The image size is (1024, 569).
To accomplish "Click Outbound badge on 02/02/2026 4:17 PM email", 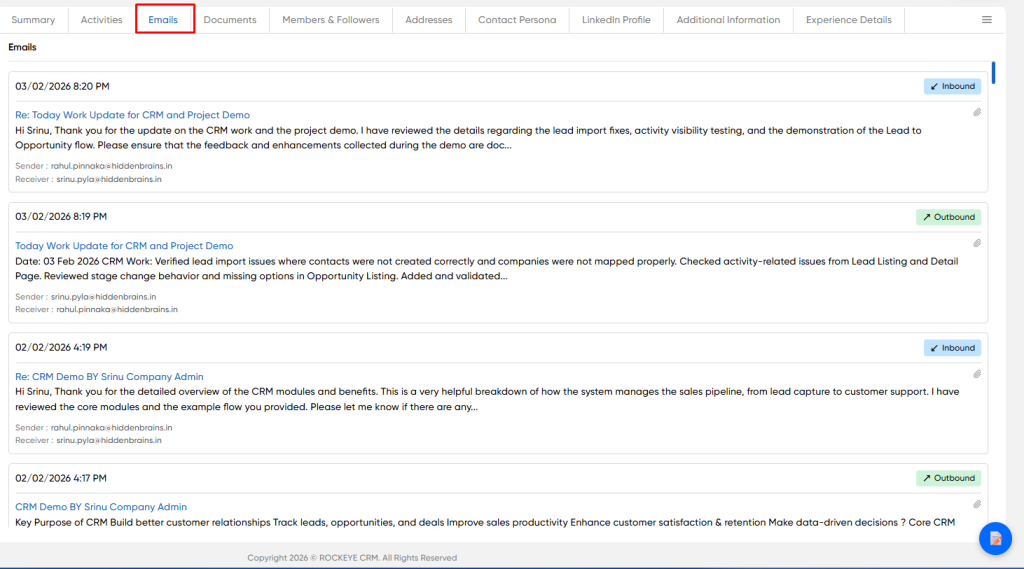I will click(x=948, y=478).
